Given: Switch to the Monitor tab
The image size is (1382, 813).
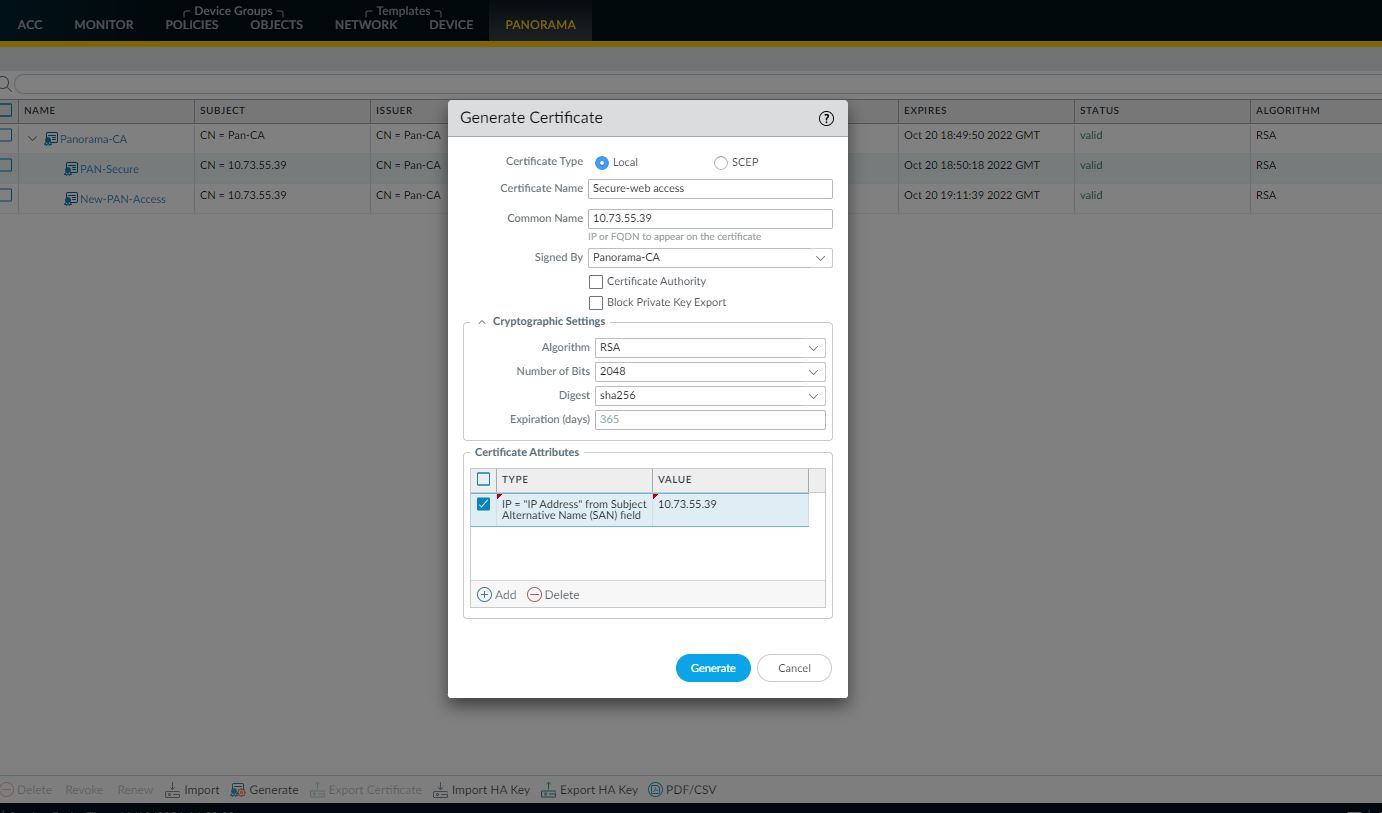Looking at the screenshot, I should 103,24.
